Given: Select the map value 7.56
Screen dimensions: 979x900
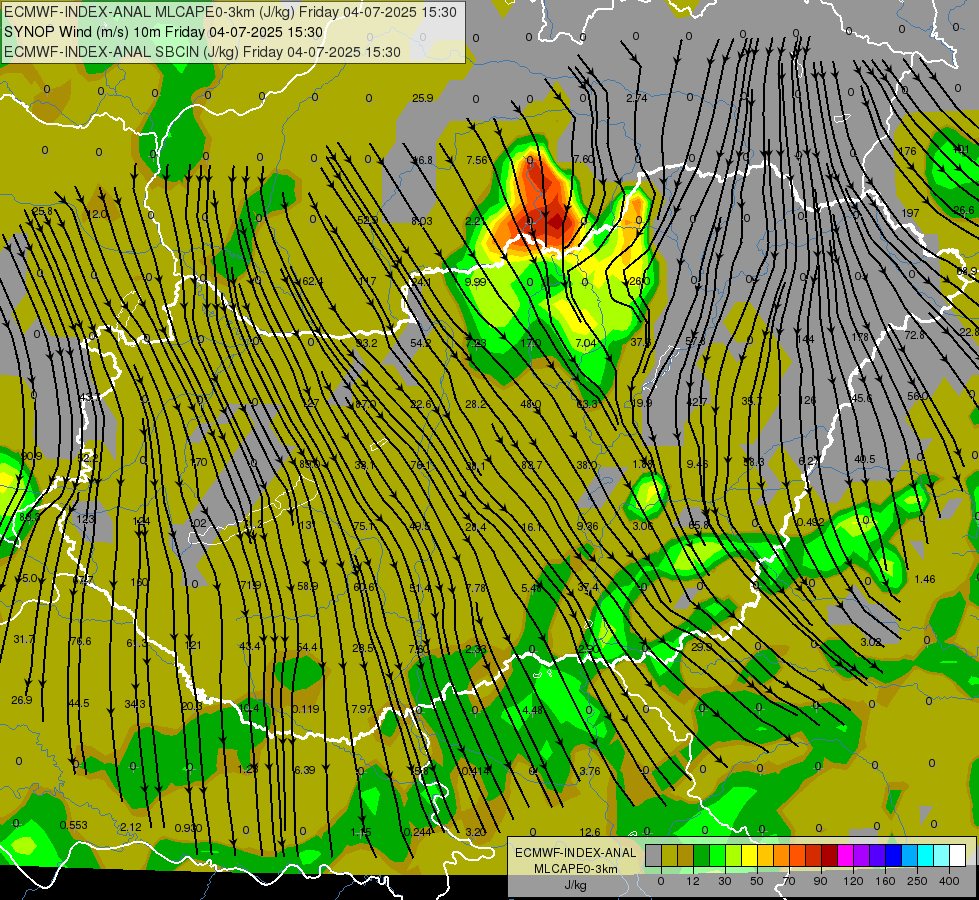Looking at the screenshot, I should point(477,160).
